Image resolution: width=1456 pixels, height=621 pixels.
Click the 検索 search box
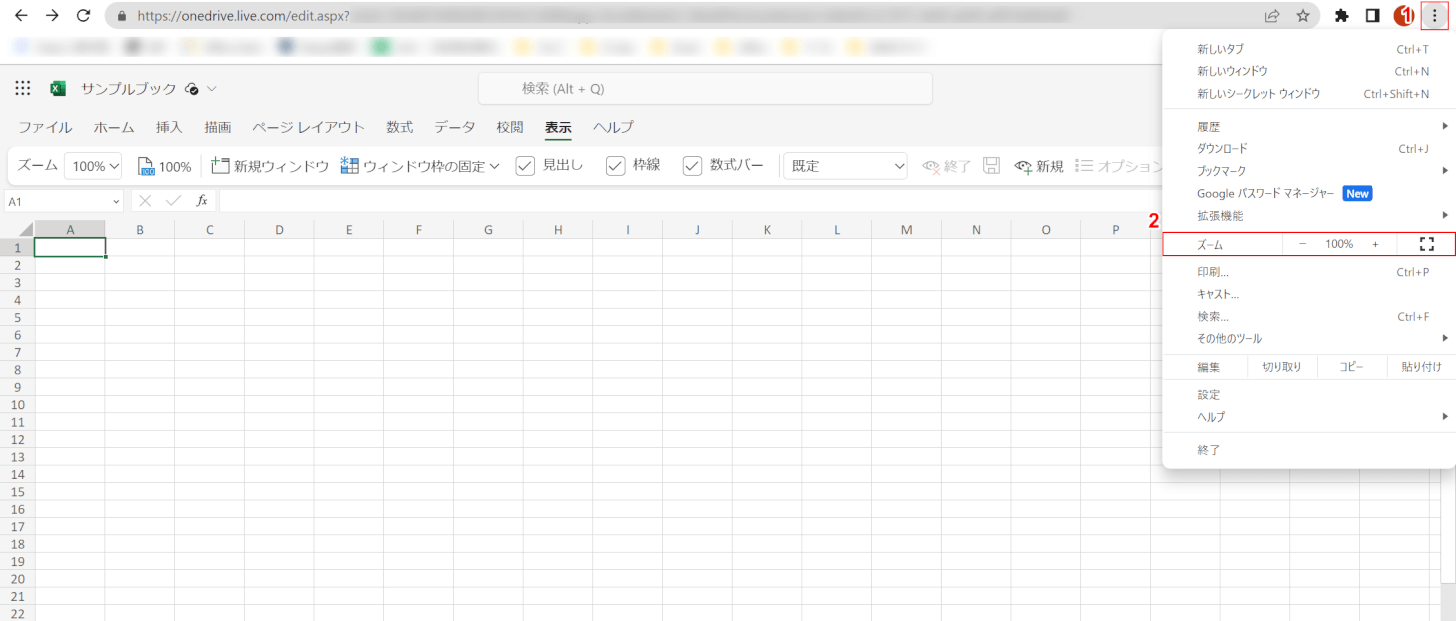pyautogui.click(x=705, y=88)
